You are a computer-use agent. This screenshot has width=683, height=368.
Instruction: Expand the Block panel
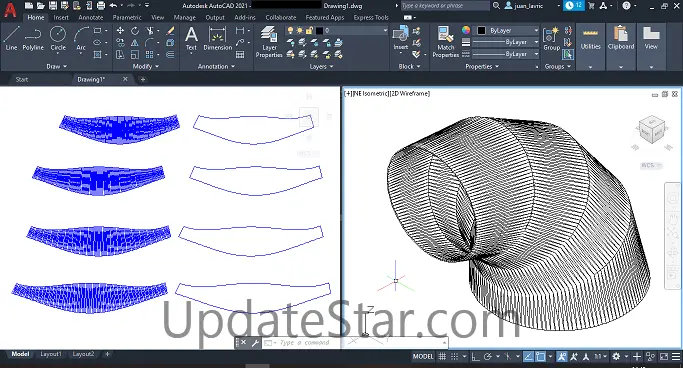tap(409, 67)
